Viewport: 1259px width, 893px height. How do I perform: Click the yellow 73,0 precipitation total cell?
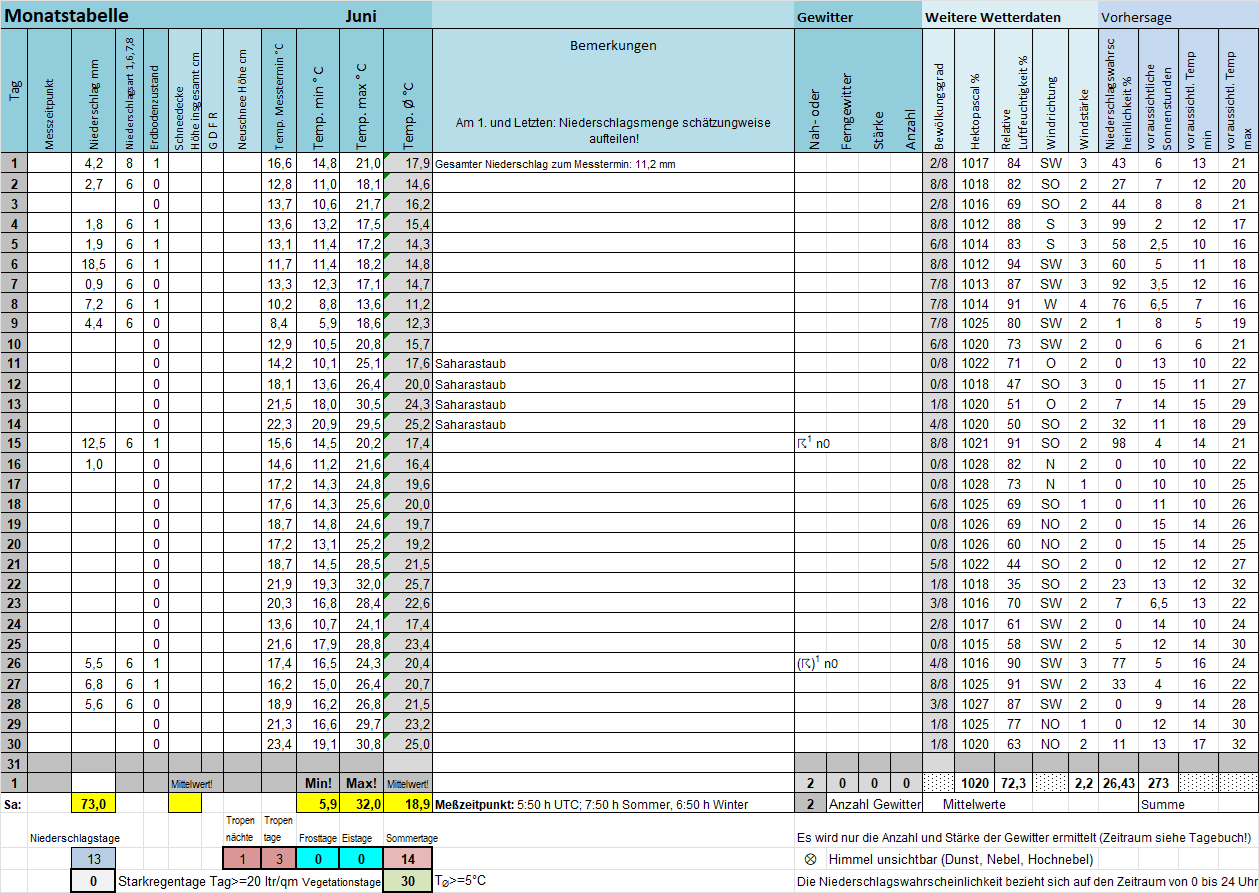coord(93,803)
